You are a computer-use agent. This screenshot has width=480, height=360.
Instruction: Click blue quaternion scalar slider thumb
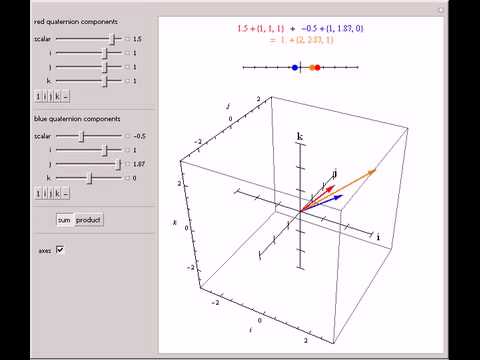point(81,136)
